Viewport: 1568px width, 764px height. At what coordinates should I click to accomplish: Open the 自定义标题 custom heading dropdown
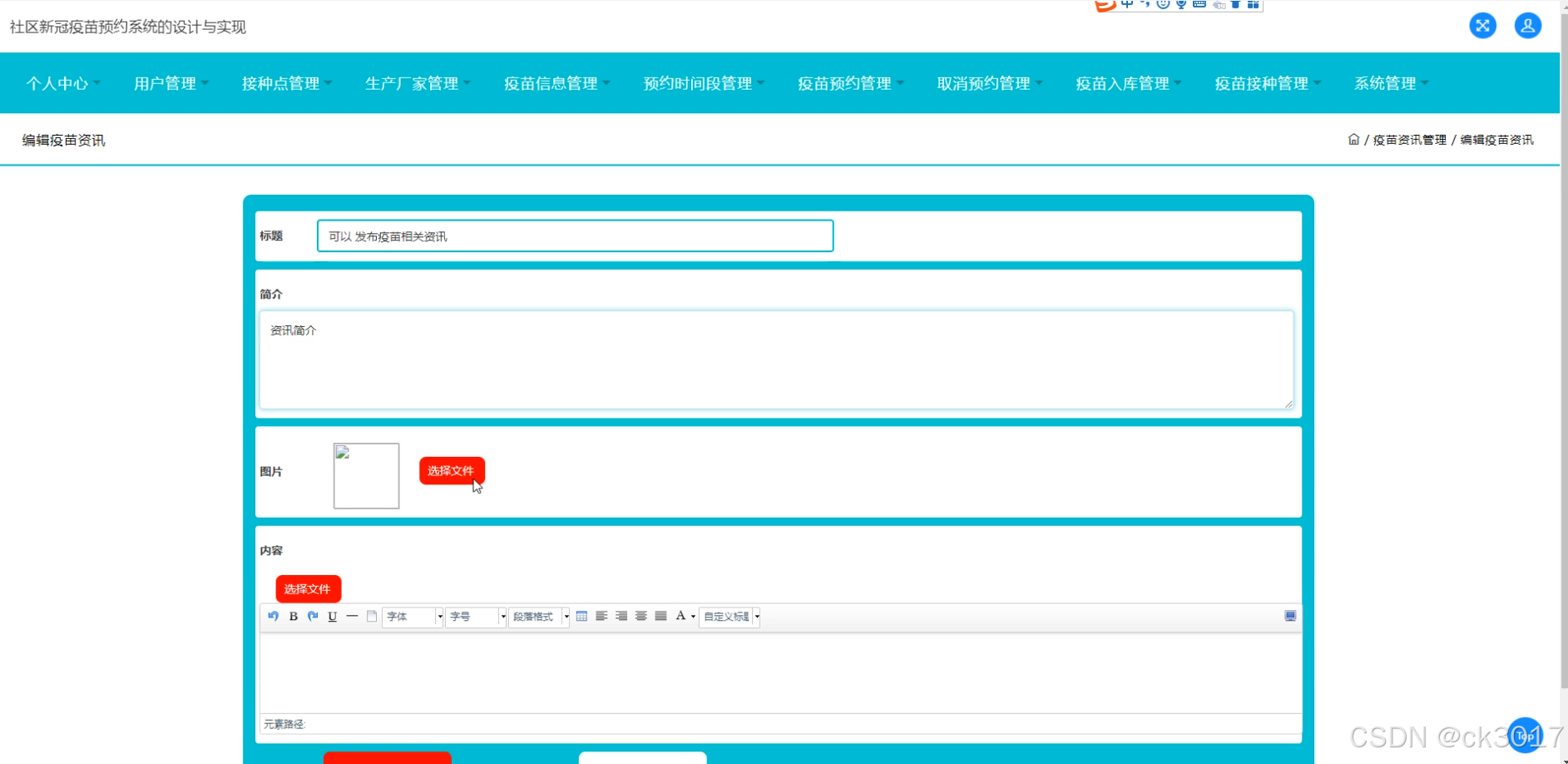point(730,617)
